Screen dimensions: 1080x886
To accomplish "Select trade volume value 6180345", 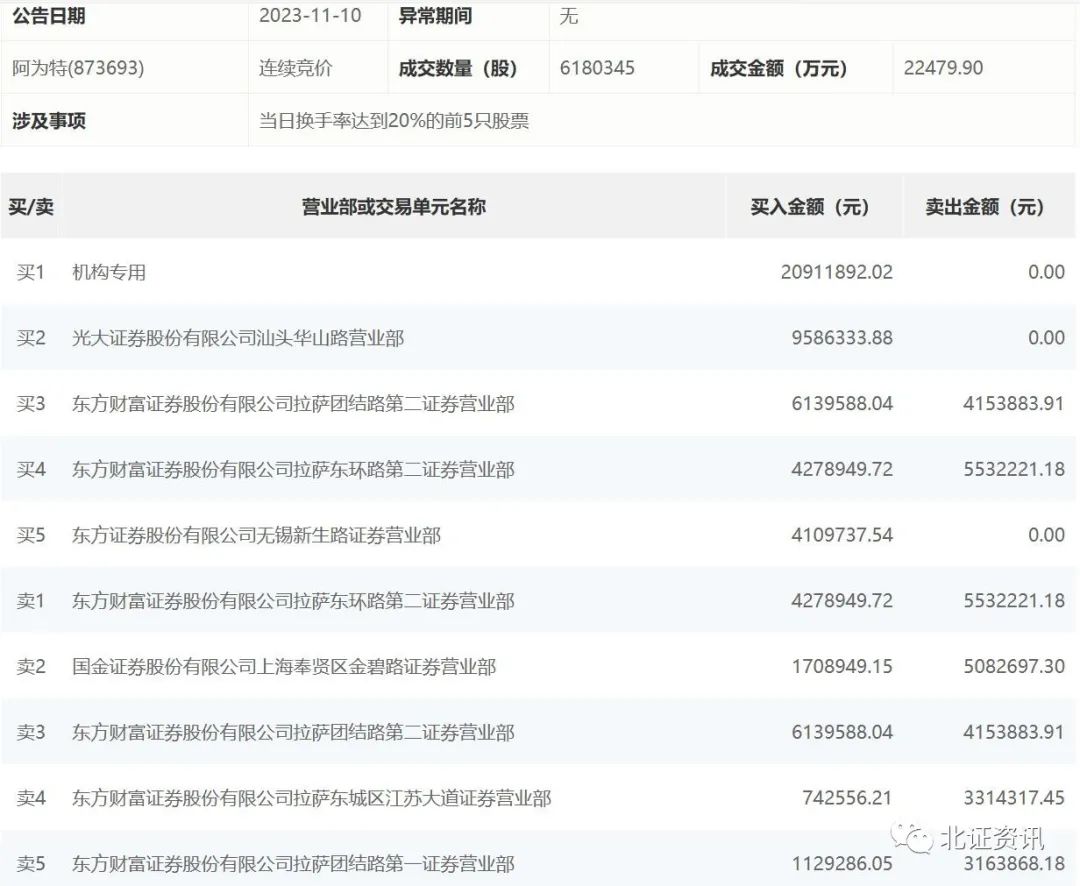I will (597, 68).
